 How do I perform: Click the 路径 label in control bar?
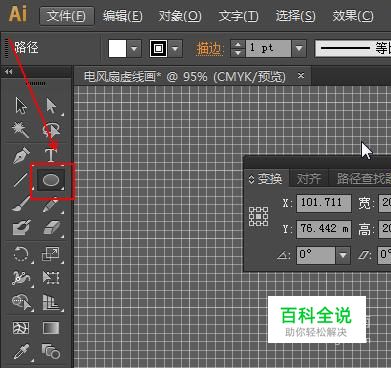click(27, 48)
